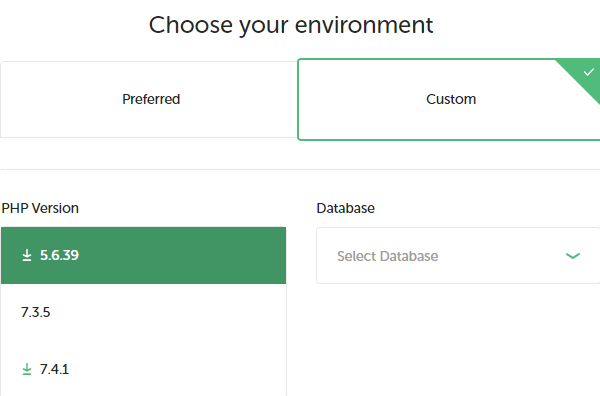600x396 pixels.
Task: Click the download icon beside 7.4.1
Action: (x=27, y=369)
